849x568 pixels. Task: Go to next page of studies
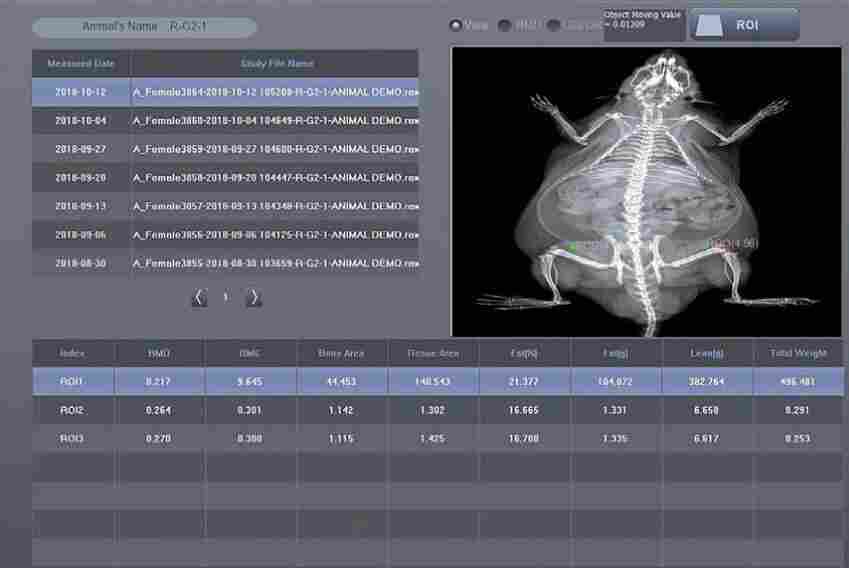click(254, 297)
